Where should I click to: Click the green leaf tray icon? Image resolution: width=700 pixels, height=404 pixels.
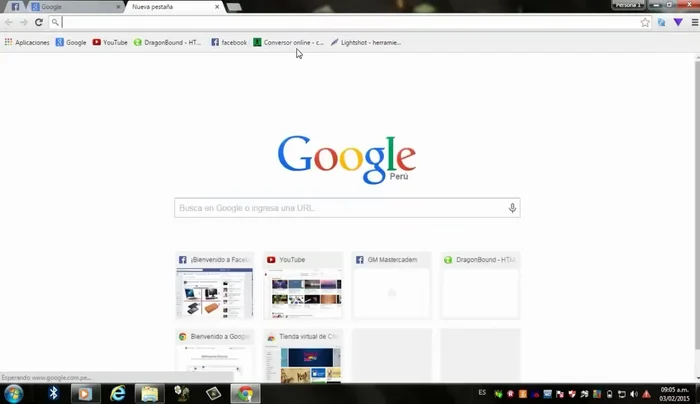[x=498, y=394]
